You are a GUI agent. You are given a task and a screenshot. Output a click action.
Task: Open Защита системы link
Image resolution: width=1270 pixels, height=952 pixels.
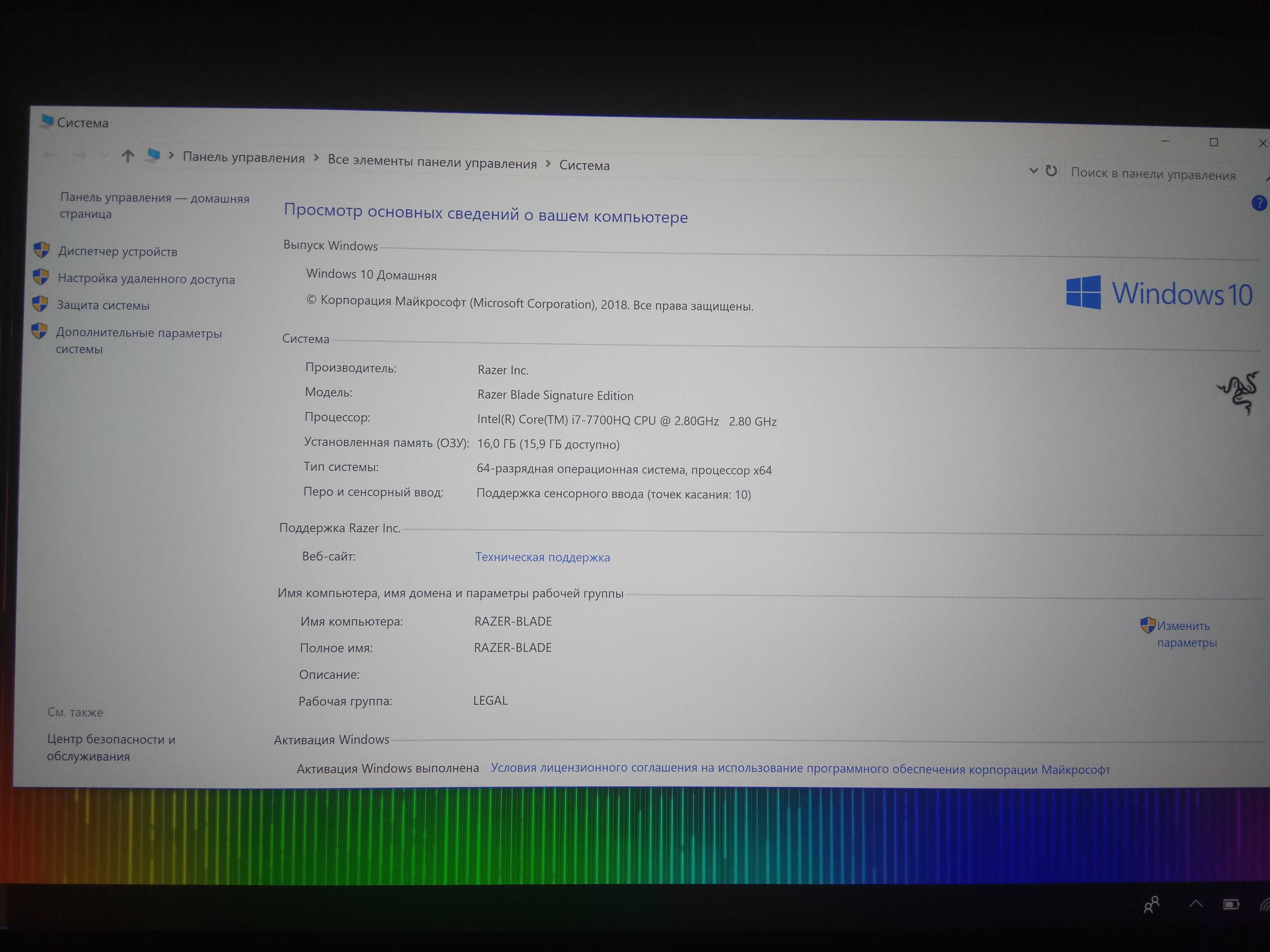103,305
